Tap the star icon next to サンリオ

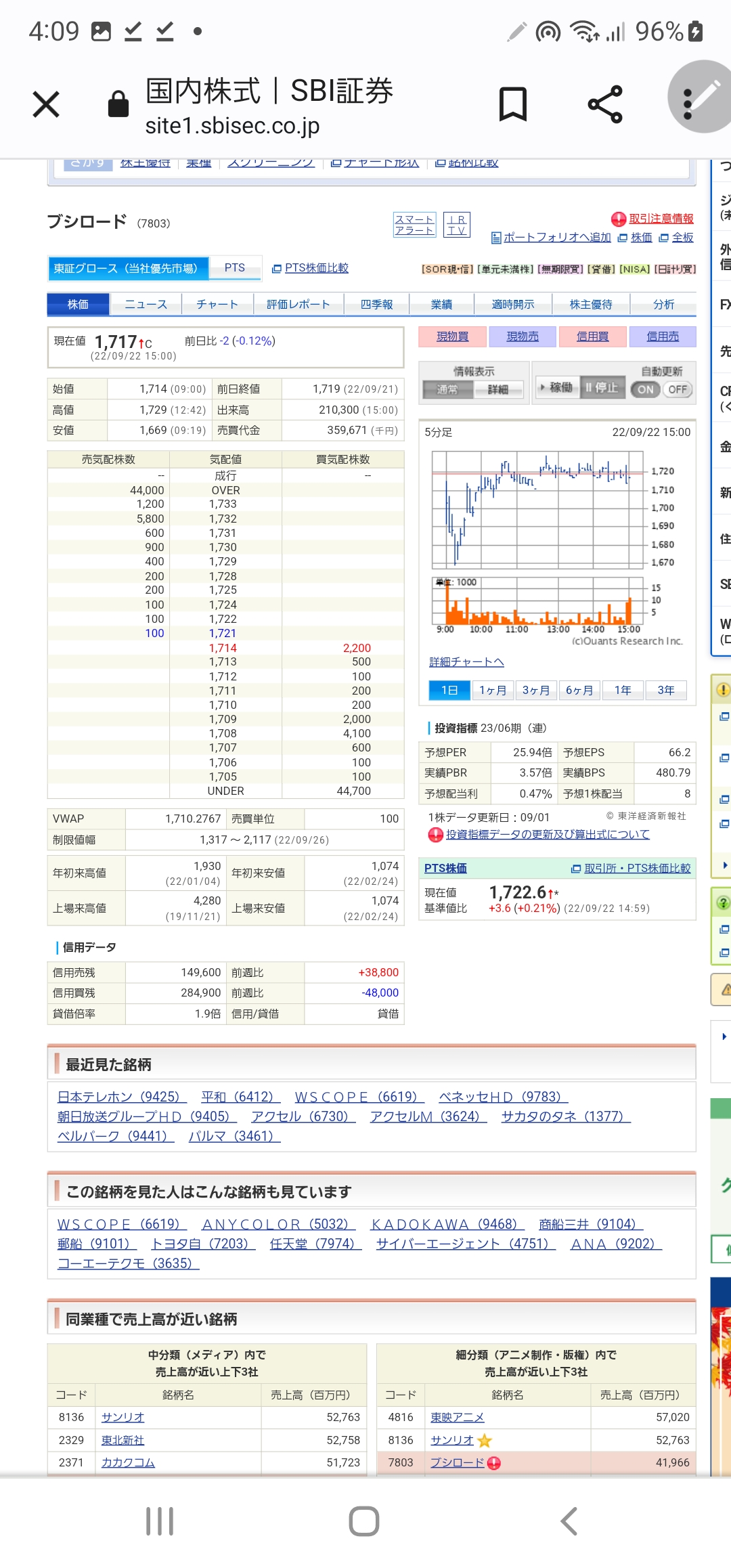(484, 1440)
